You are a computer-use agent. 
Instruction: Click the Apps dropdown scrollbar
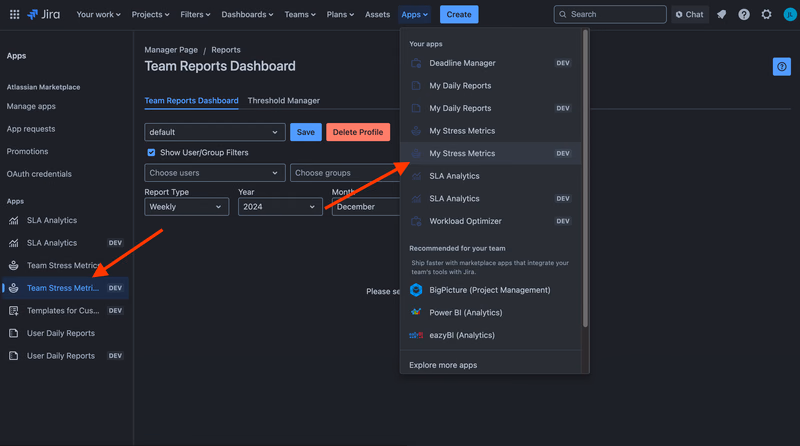click(x=585, y=178)
